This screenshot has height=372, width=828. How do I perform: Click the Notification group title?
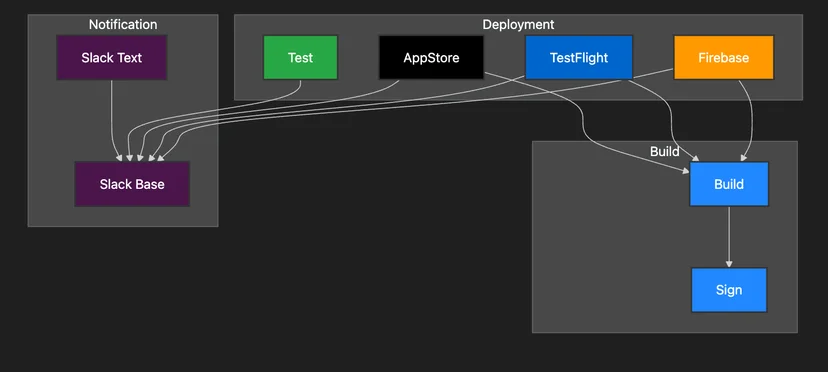(x=123, y=24)
